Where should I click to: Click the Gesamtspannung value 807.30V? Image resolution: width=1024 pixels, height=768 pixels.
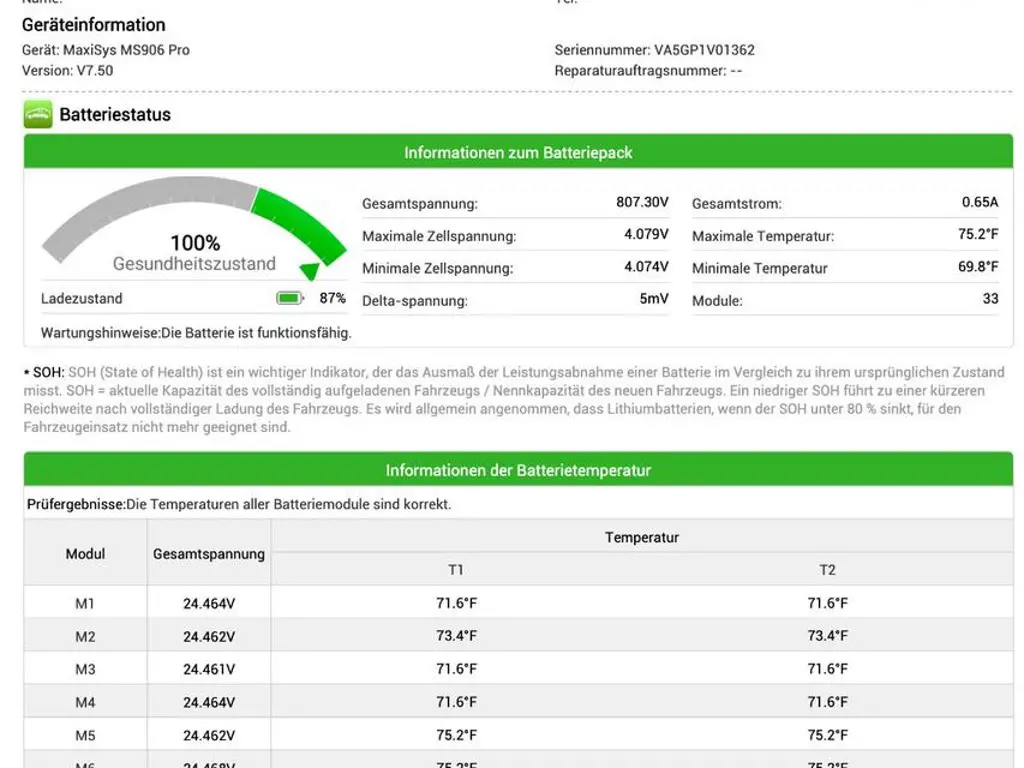click(x=642, y=202)
